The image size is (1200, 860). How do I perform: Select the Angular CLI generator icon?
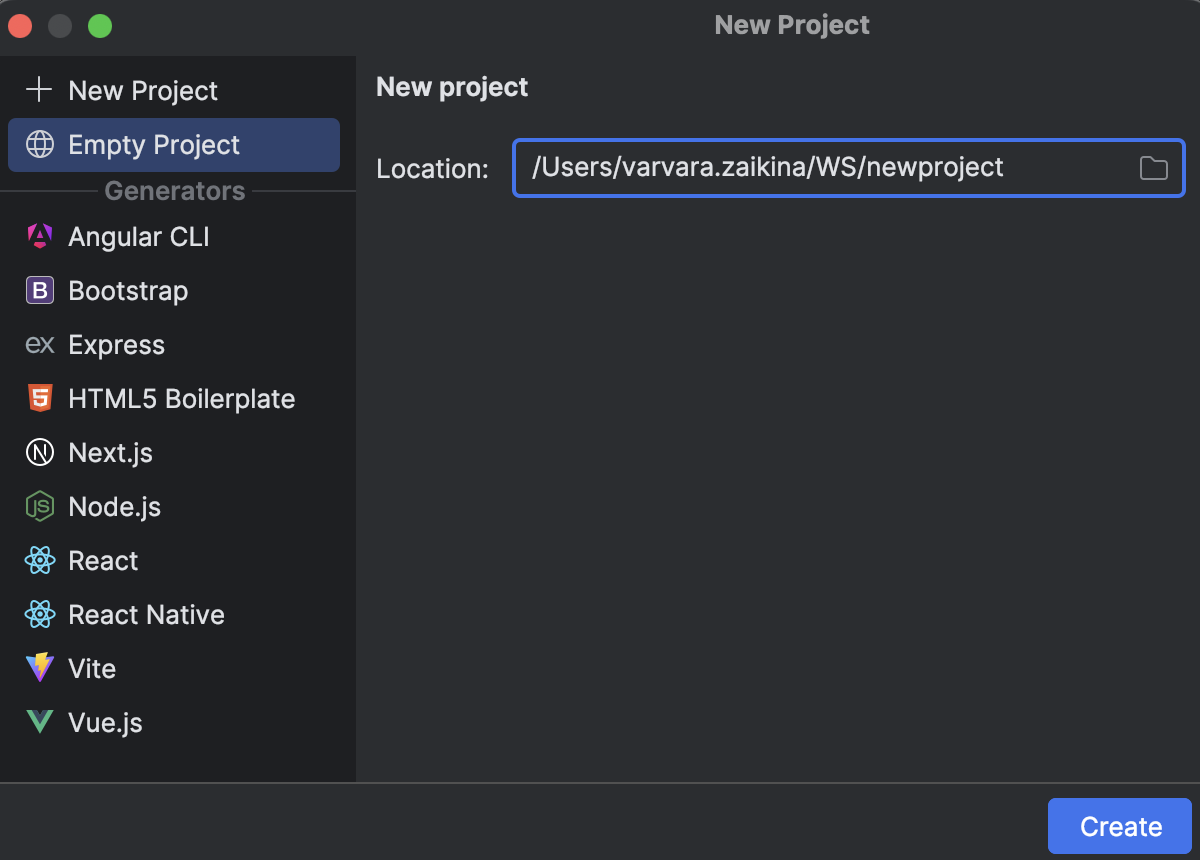tap(38, 236)
